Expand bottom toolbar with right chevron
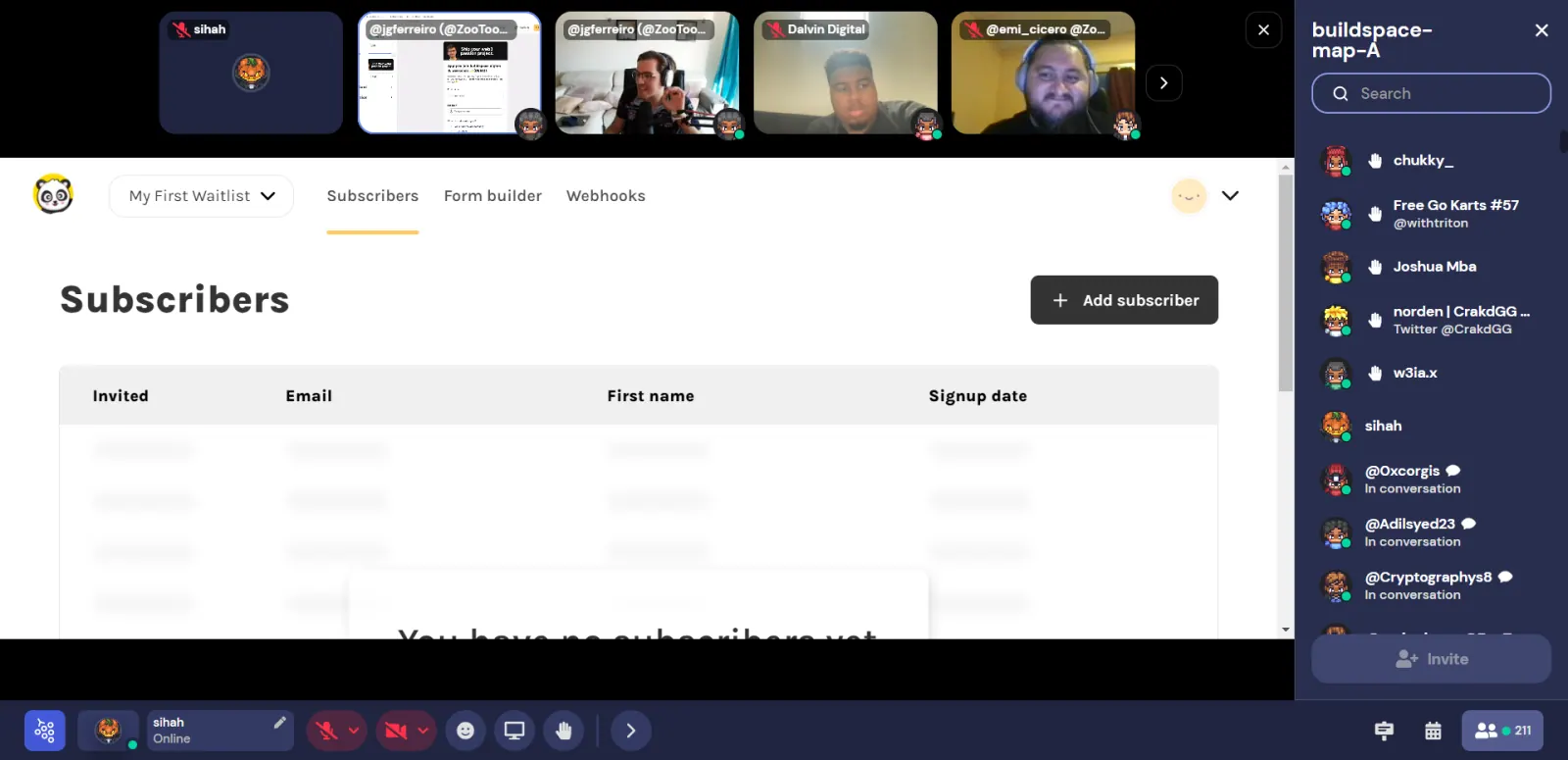This screenshot has height=760, width=1568. click(631, 731)
